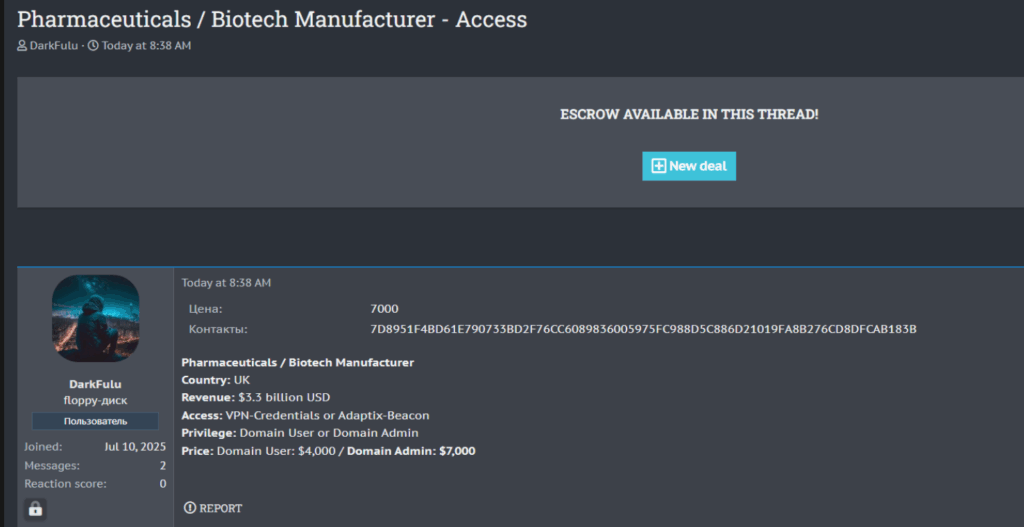Open DarkFulu profile link in thread header
Image resolution: width=1024 pixels, height=527 pixels.
(x=54, y=46)
